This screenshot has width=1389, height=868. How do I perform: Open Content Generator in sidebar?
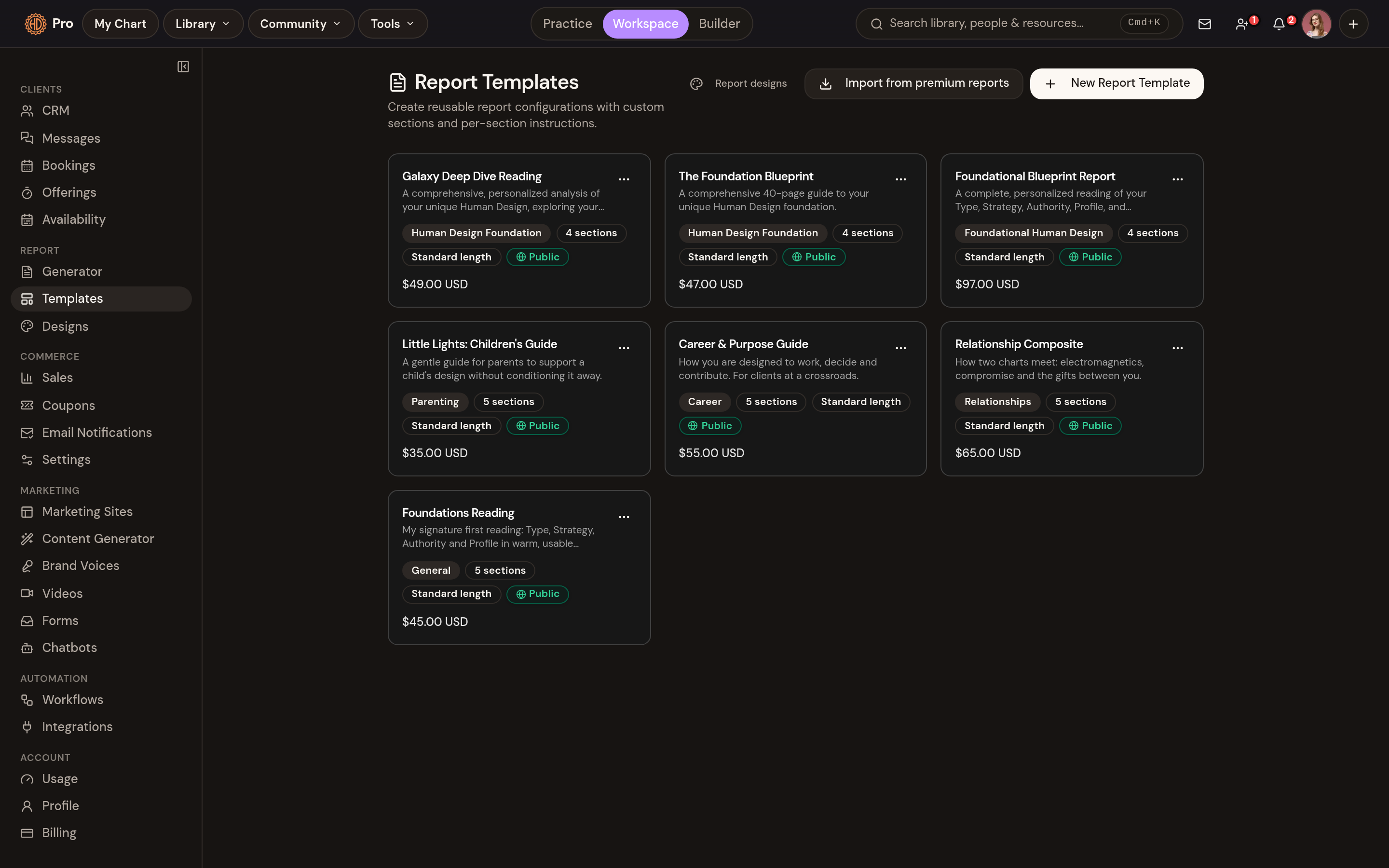click(101, 539)
